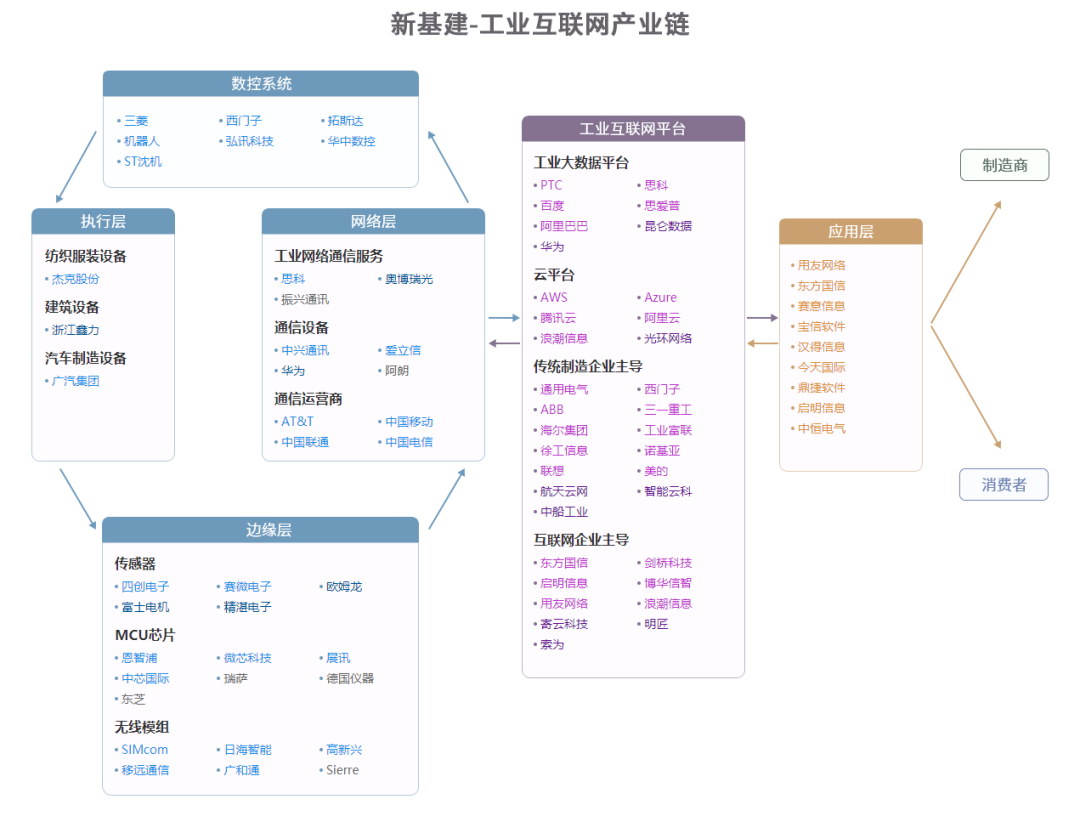Select the 数控系统 panel header
The image size is (1080, 816).
(x=260, y=84)
